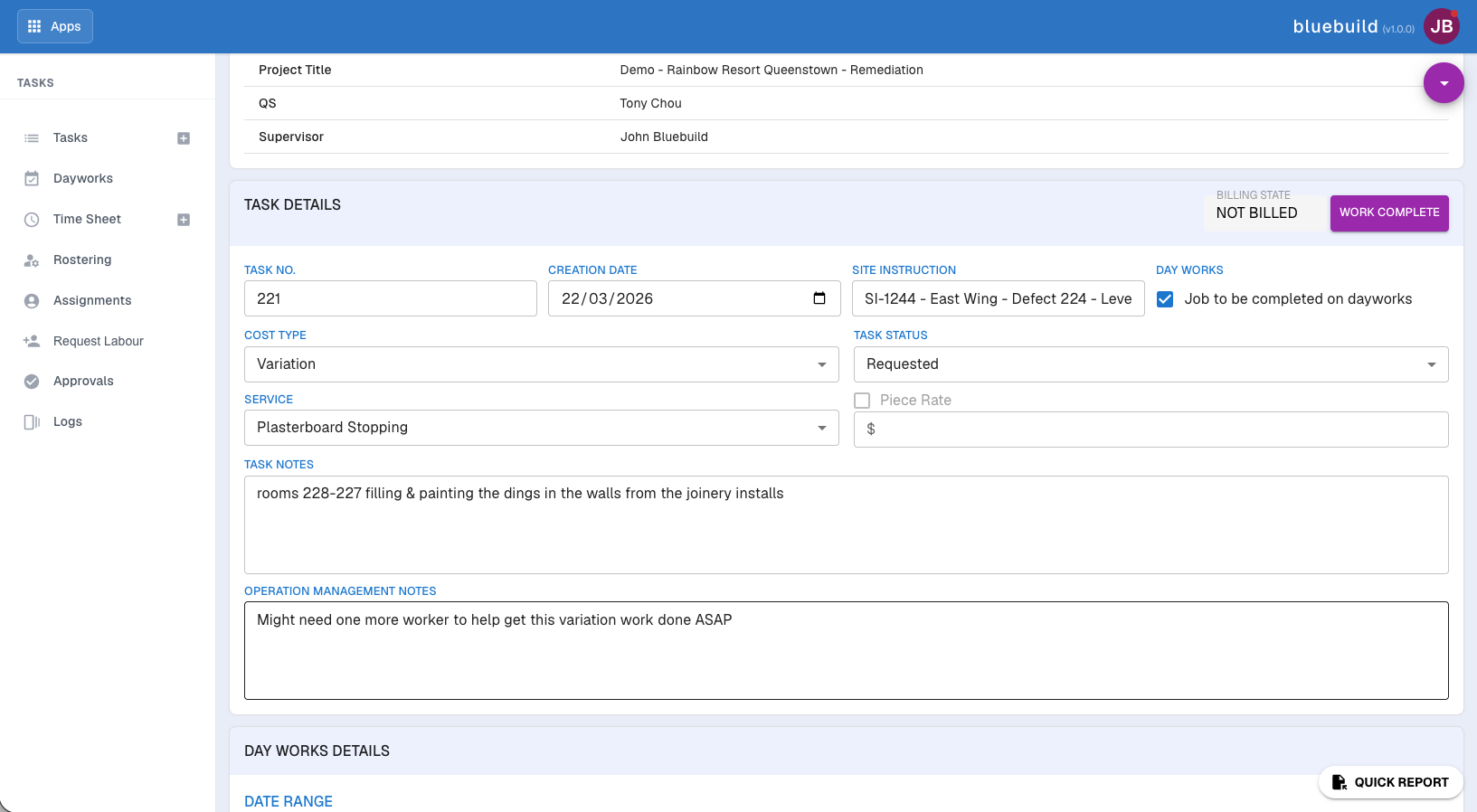
Task: Click the Site Instruction field
Action: tap(999, 298)
